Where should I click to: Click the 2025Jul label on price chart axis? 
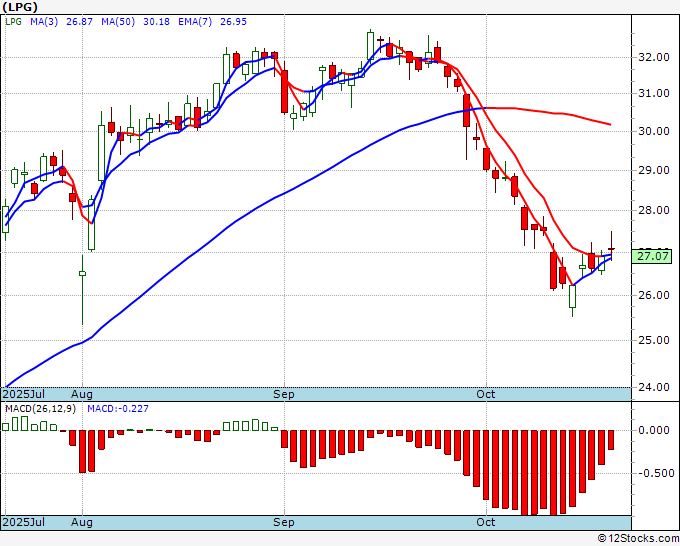(x=24, y=394)
